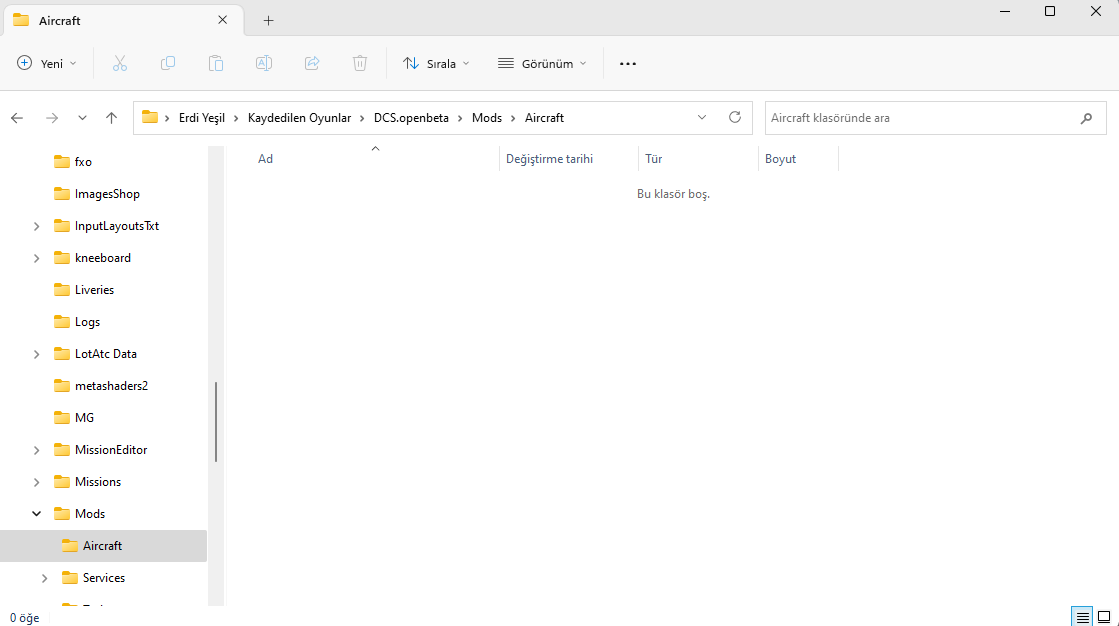The height and width of the screenshot is (626, 1119).
Task: Refresh the folder with the reload icon
Action: [734, 117]
